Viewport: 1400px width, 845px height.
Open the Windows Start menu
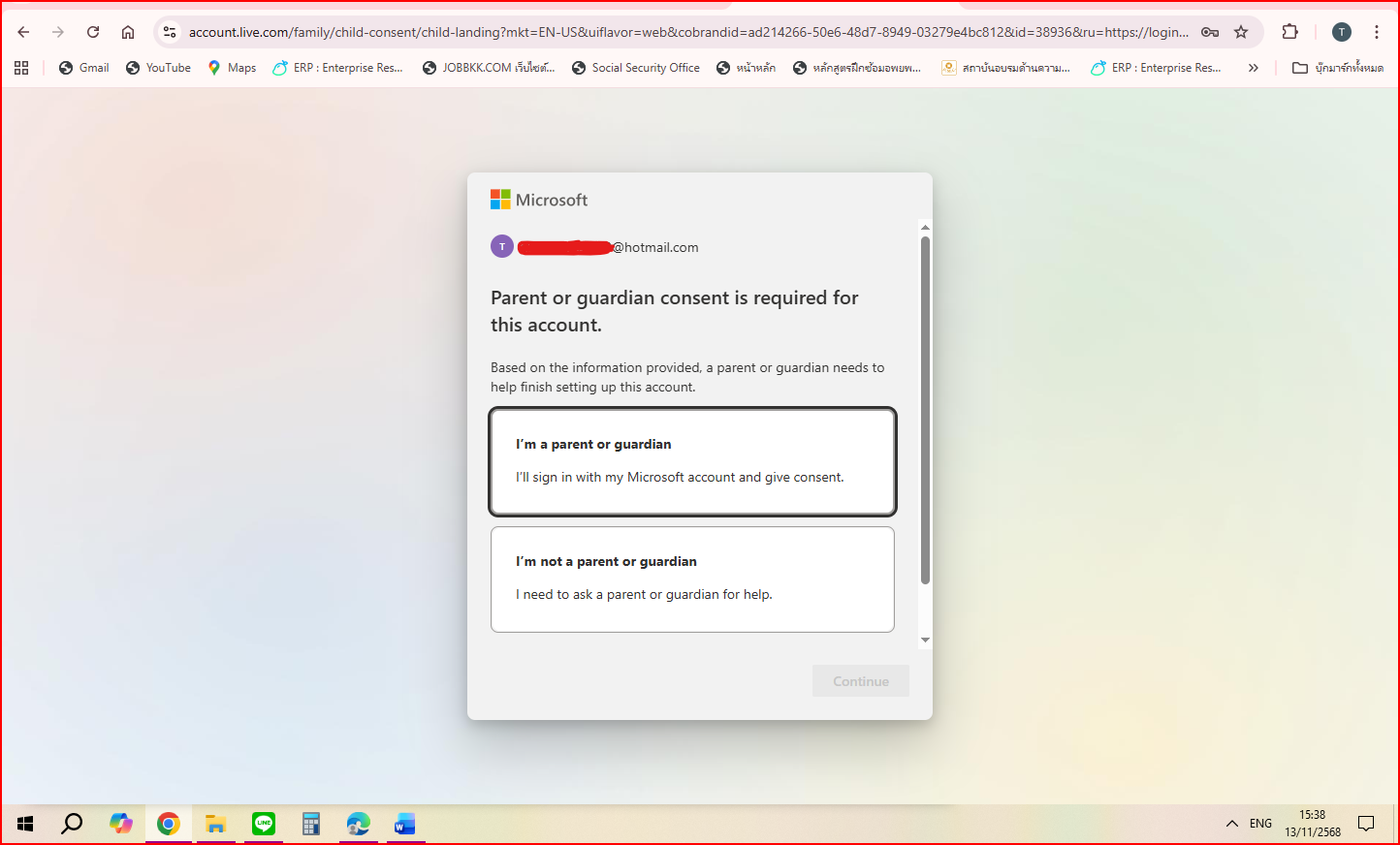pos(25,824)
